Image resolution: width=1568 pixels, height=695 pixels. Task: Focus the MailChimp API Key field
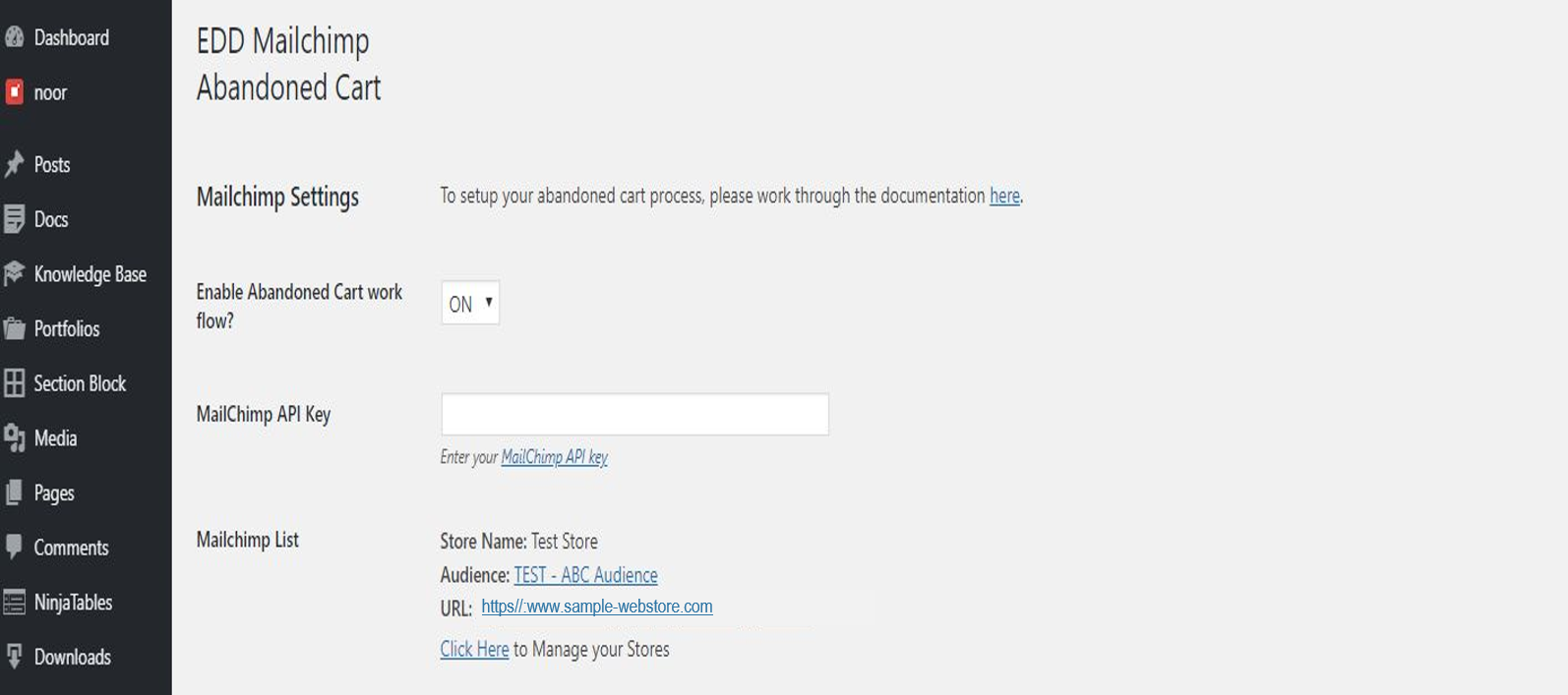634,414
